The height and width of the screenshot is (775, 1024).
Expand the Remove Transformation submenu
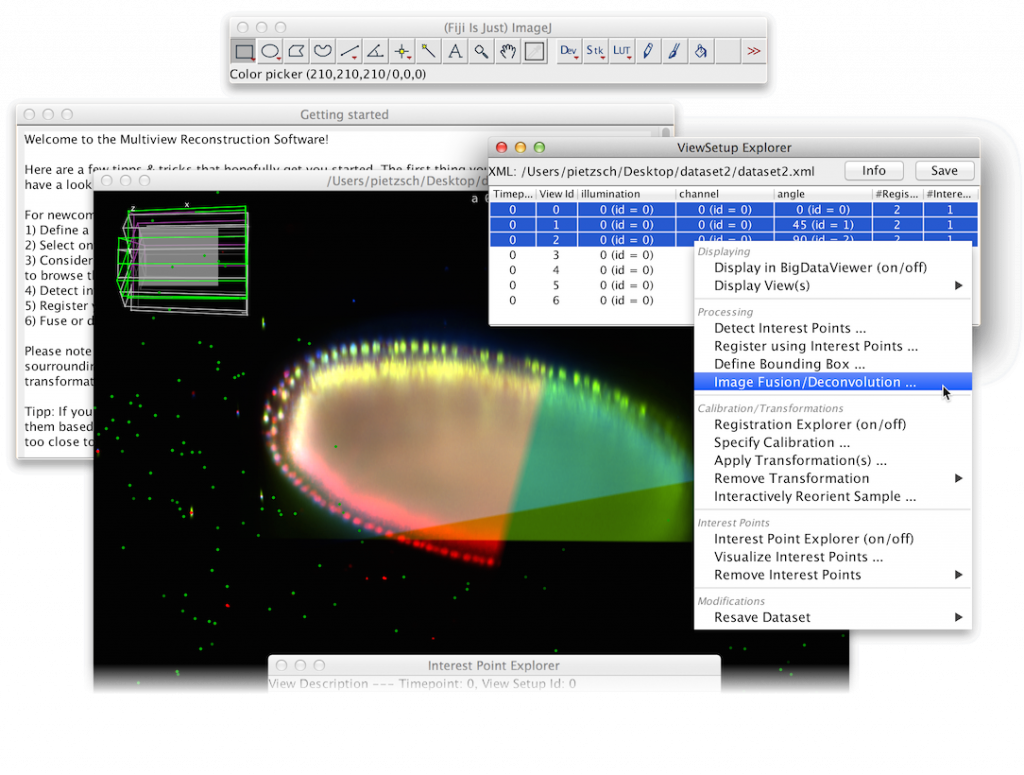pos(833,479)
